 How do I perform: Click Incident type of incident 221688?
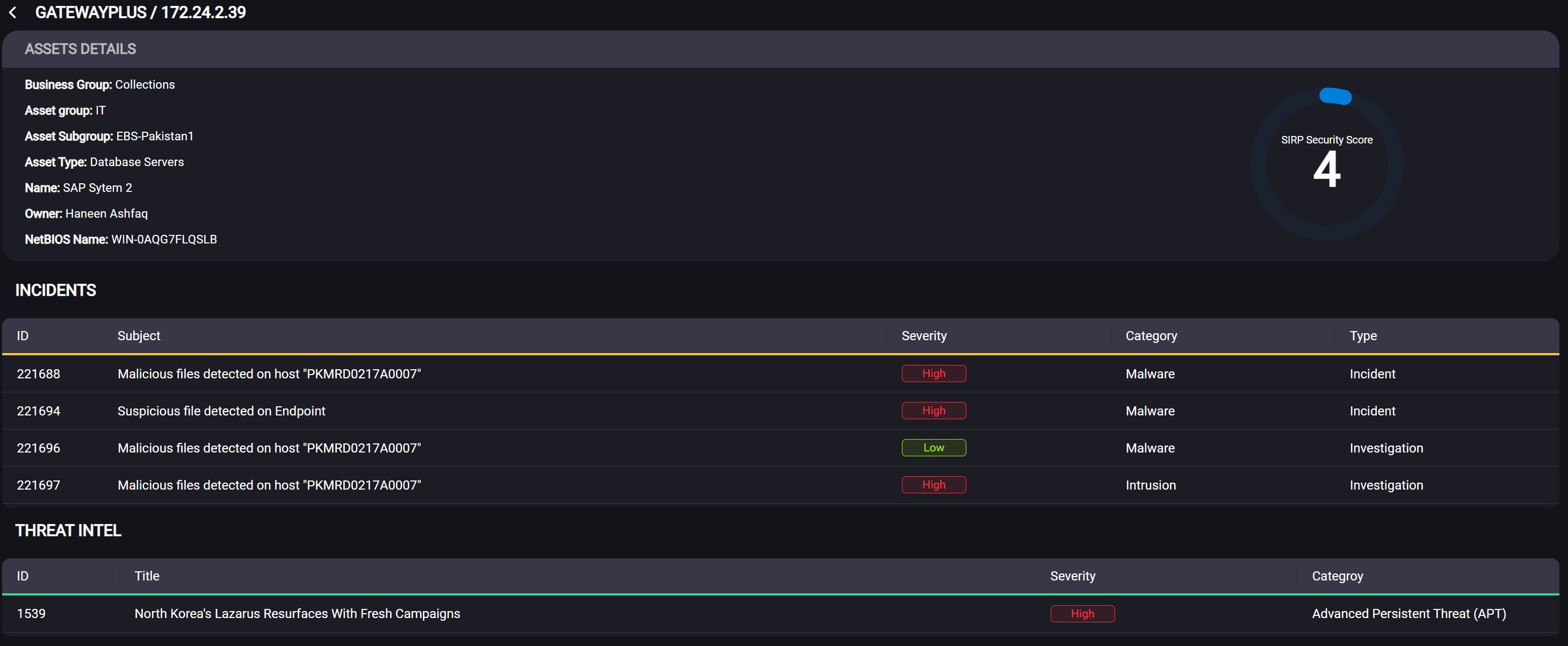1372,374
